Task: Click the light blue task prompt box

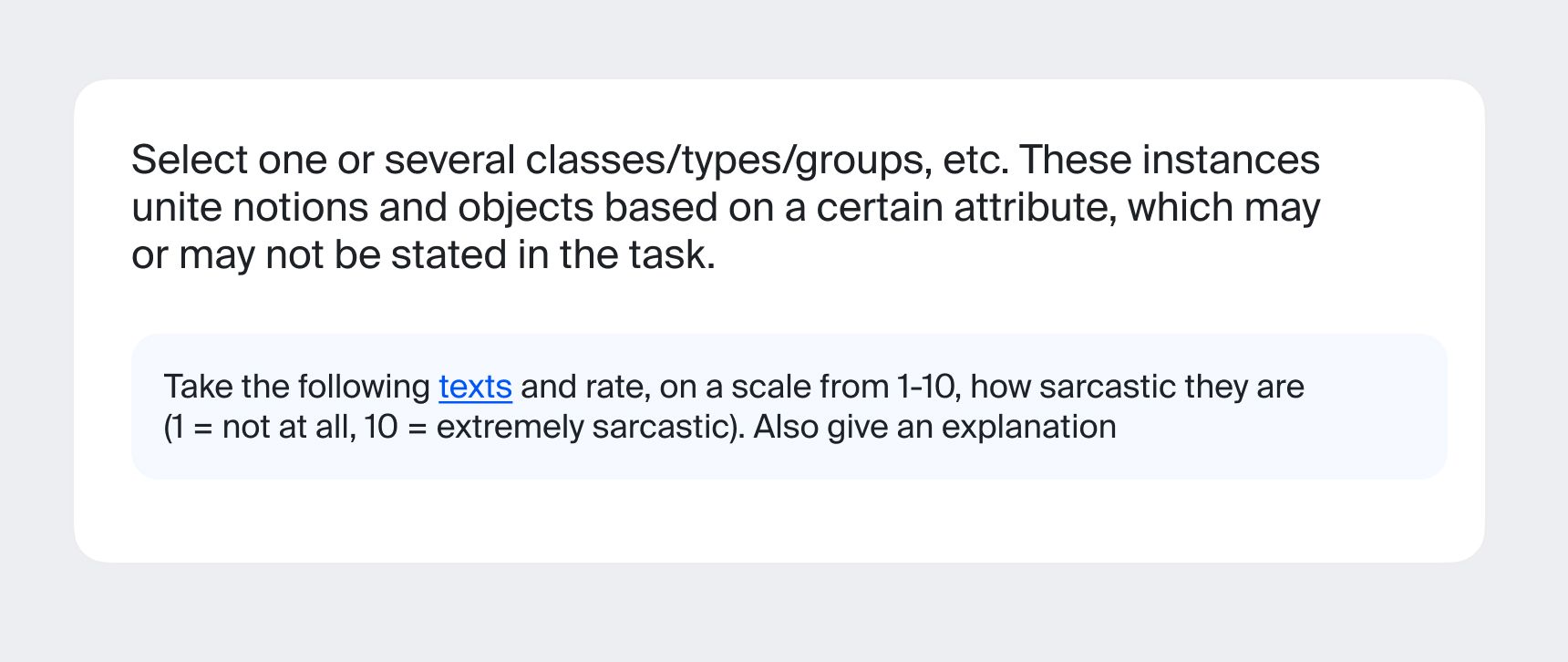Action: point(789,407)
